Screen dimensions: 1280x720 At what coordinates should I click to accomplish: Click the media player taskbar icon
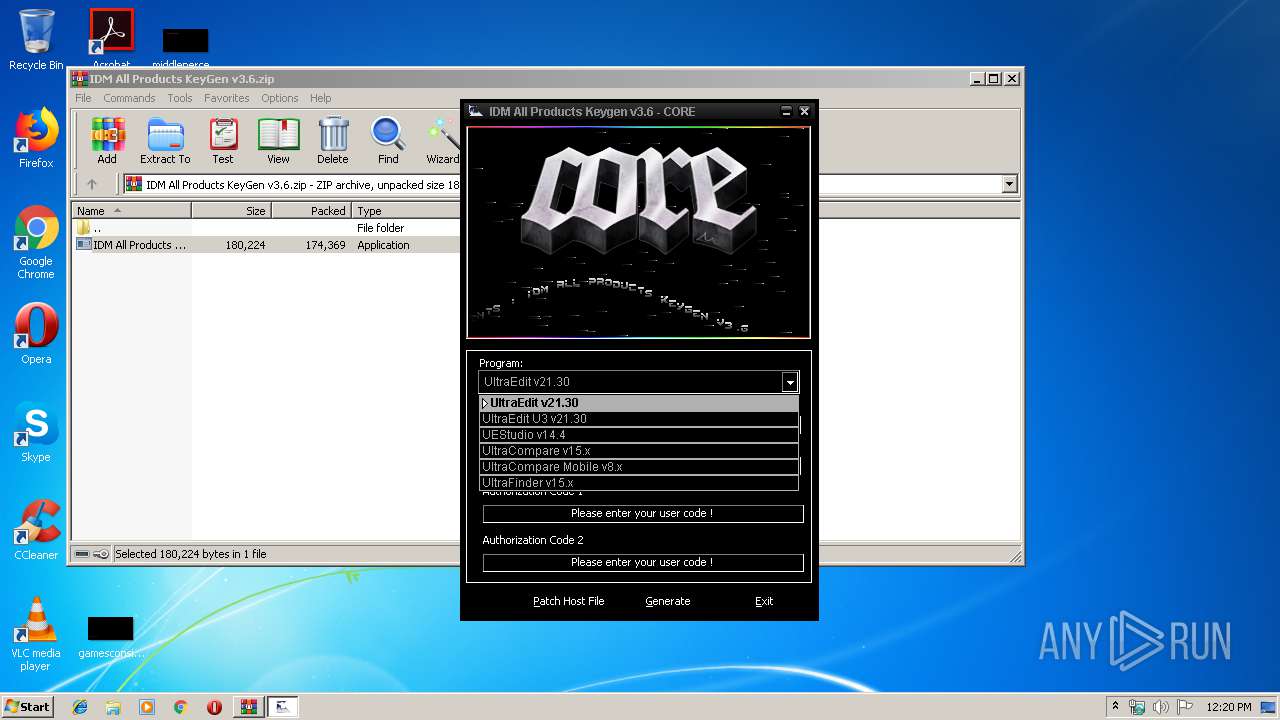pos(147,707)
